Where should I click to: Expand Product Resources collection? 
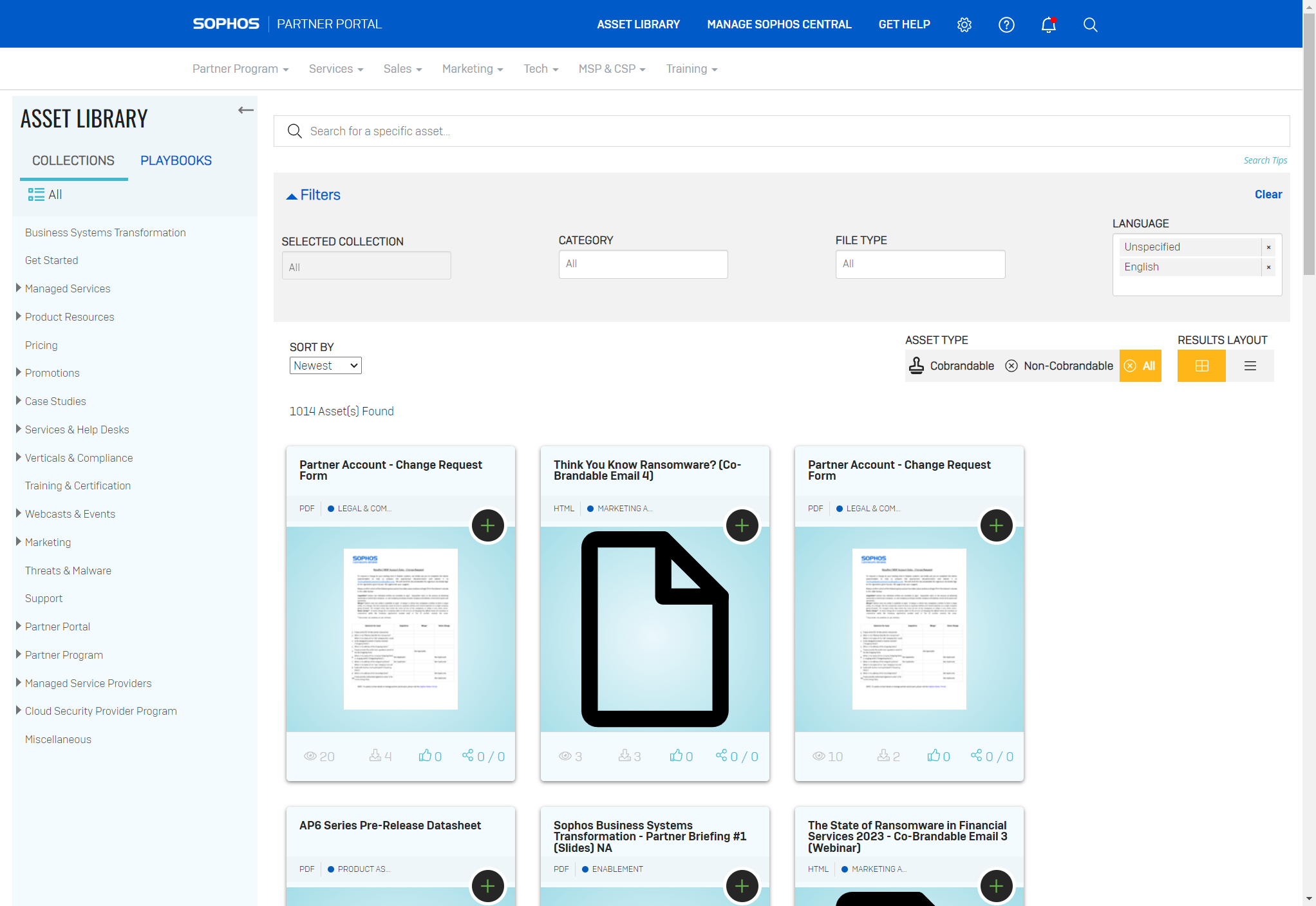pos(19,316)
